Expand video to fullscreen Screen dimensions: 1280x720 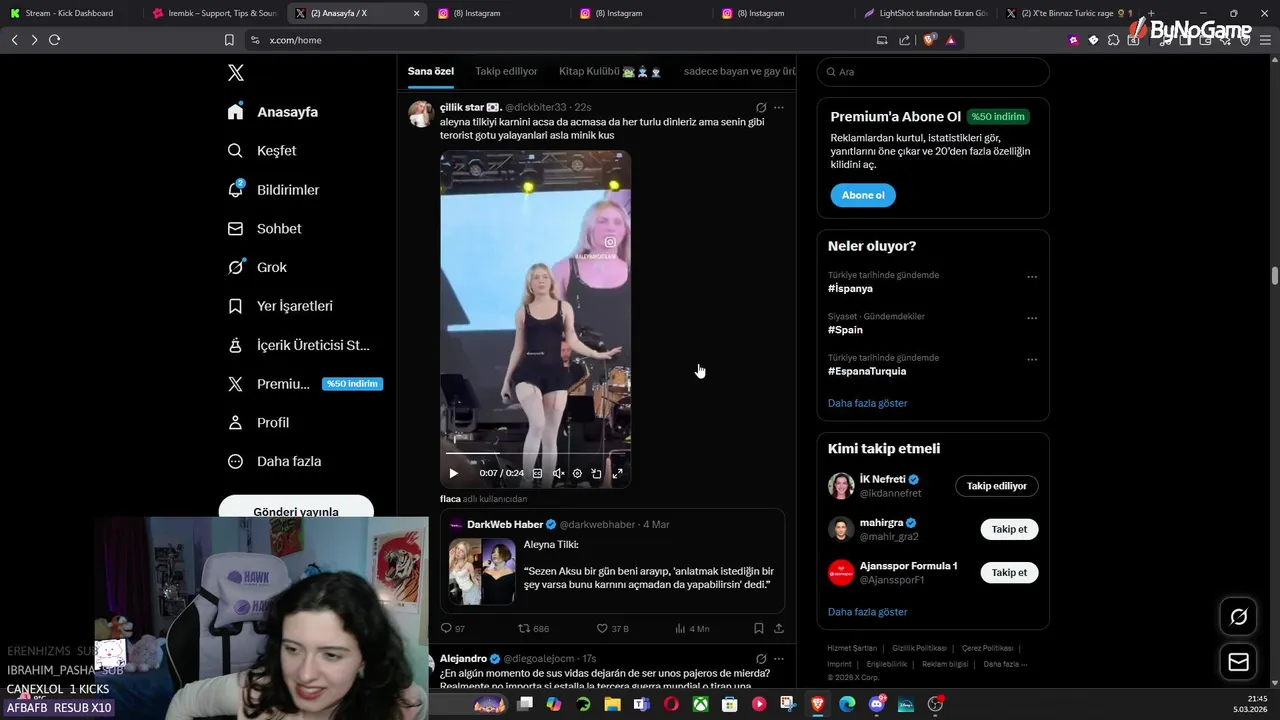[x=617, y=474]
